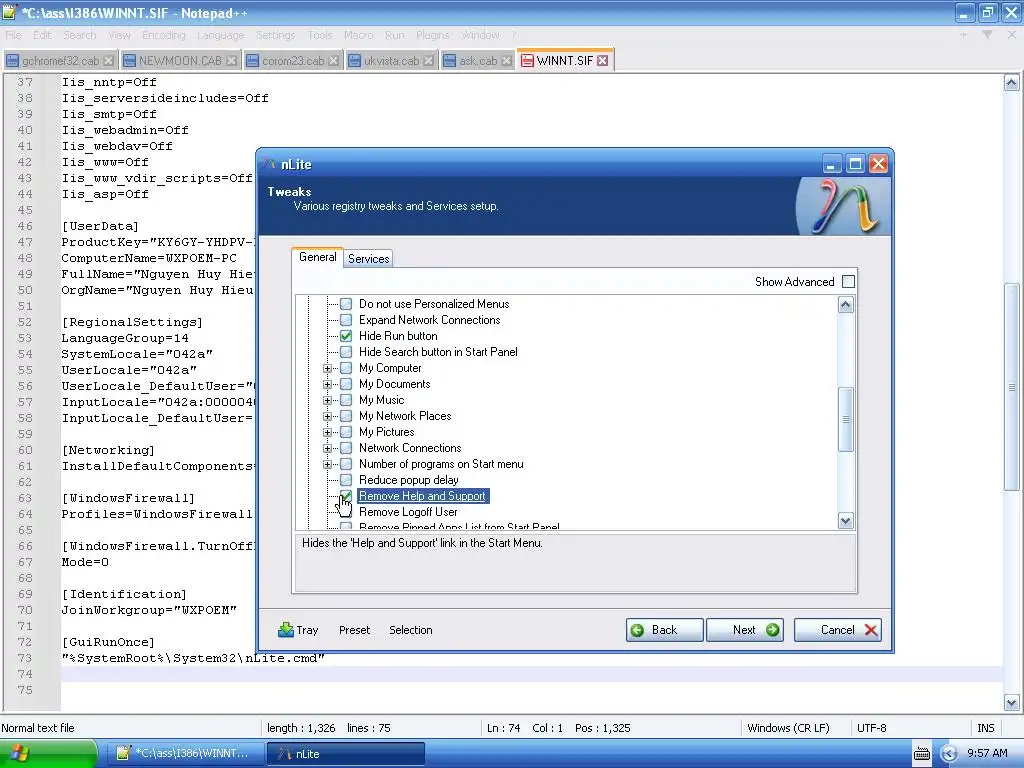Open Notepad++ Search menu

point(80,35)
